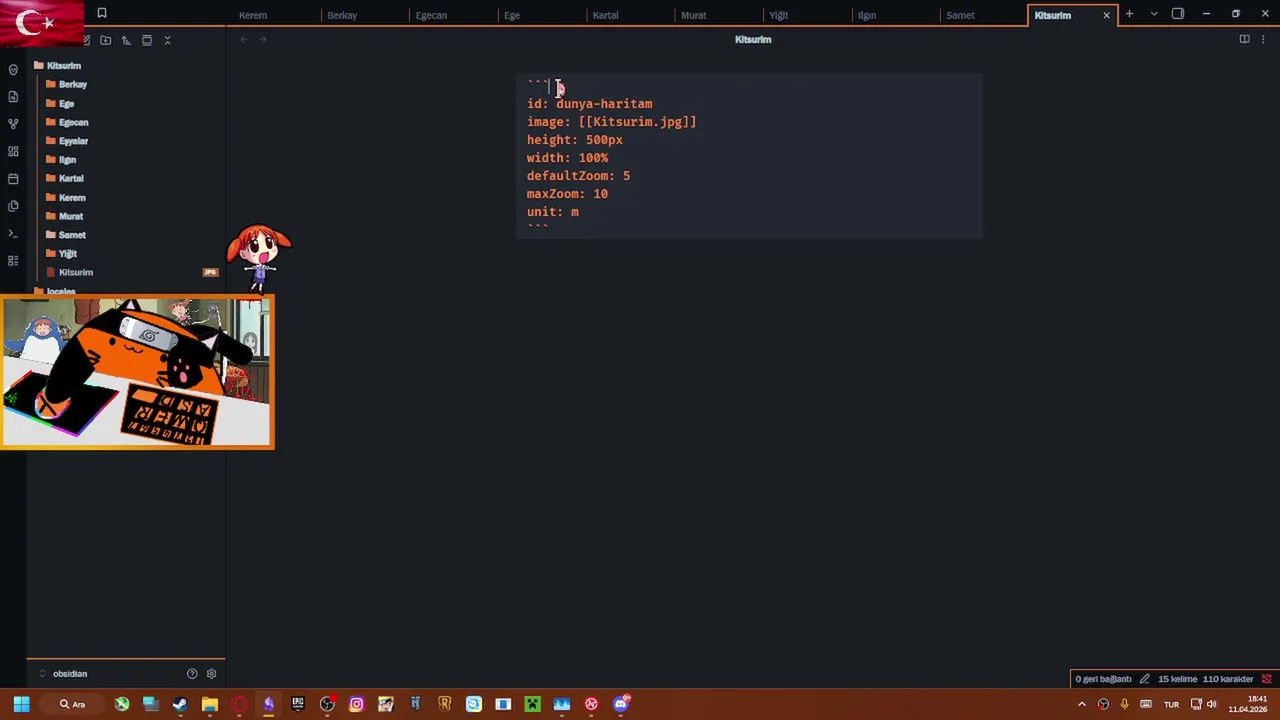Click the edit mode pencil in status bar
Viewport: 1280px width, 720px height.
coord(1145,679)
